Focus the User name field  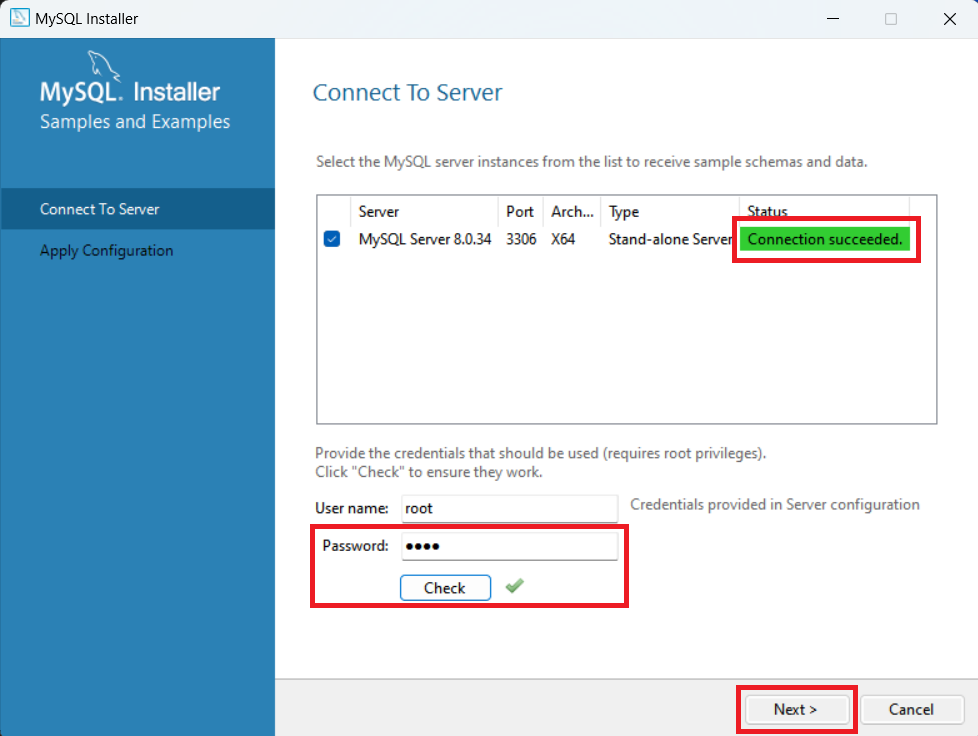[510, 508]
